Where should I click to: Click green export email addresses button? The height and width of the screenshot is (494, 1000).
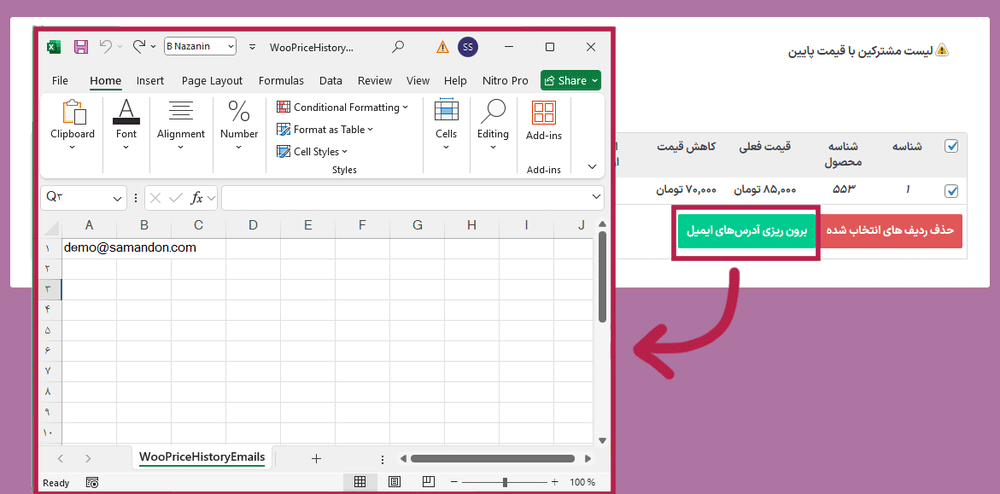(746, 231)
